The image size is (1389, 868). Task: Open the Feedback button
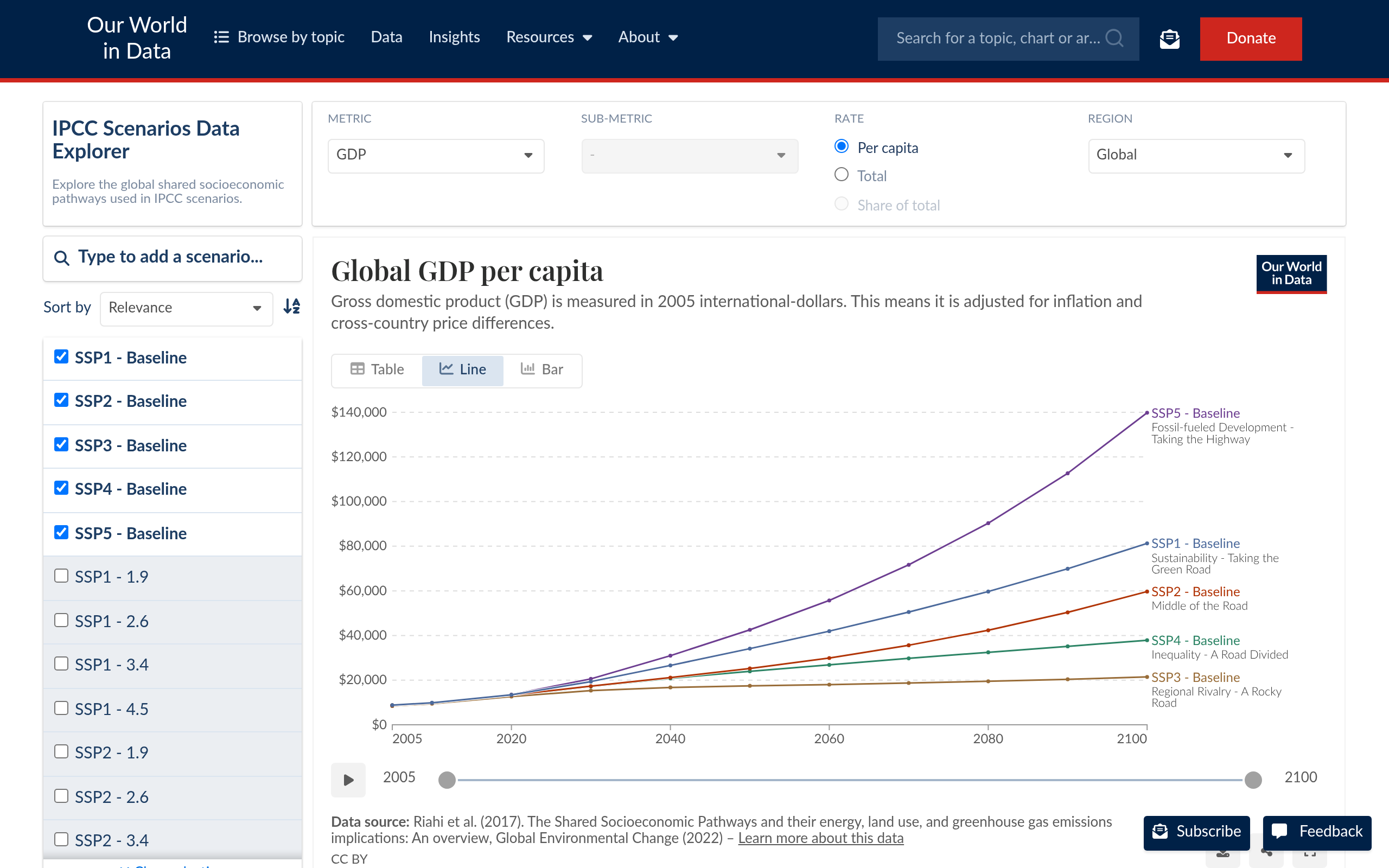pos(1317,832)
